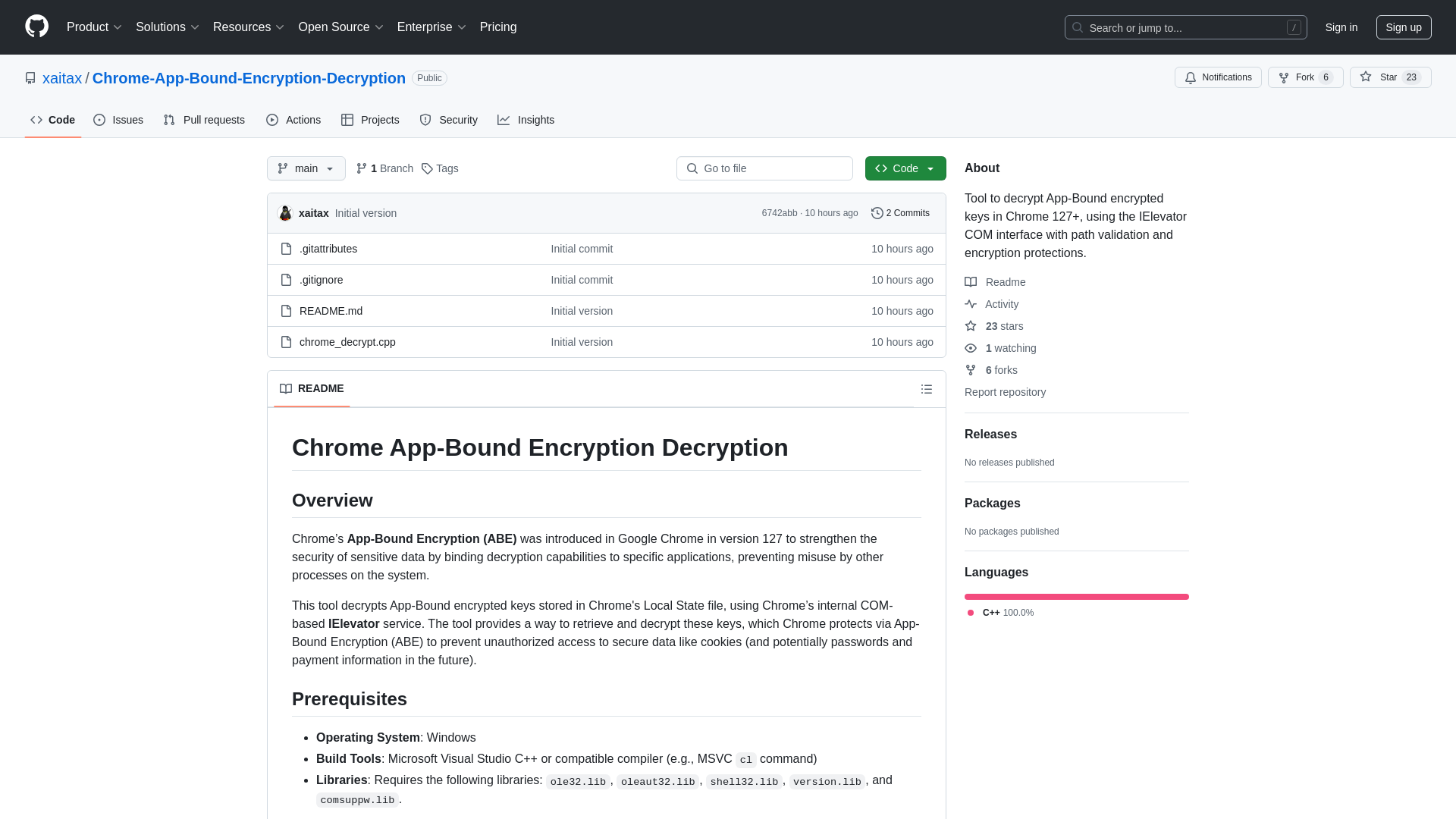Viewport: 1456px width, 819px height.
Task: Switch to the Security tab
Action: pyautogui.click(x=449, y=120)
